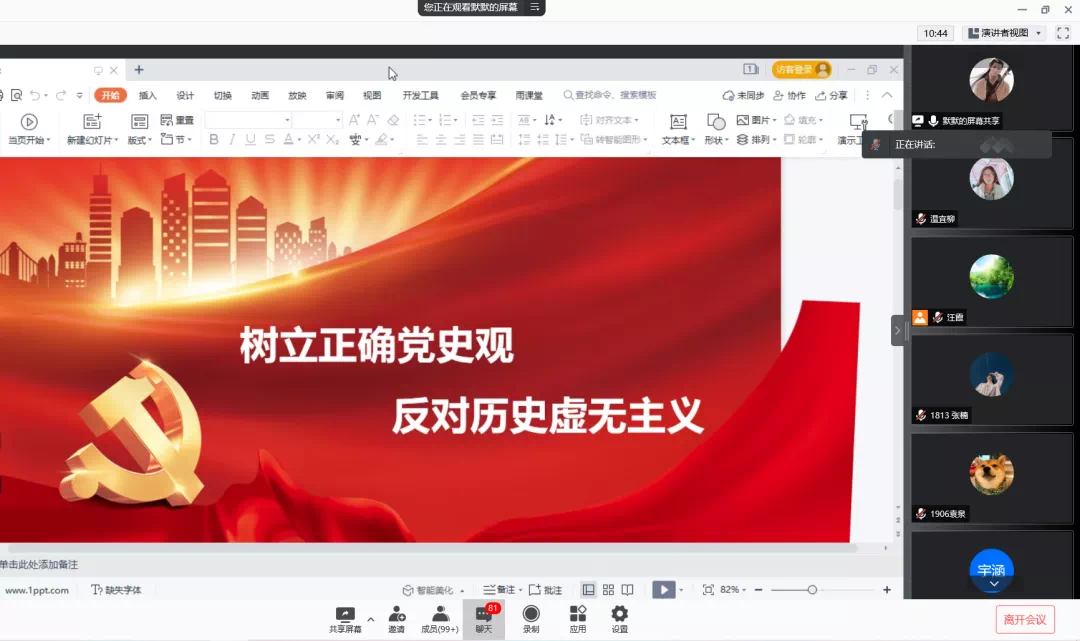This screenshot has width=1080, height=641.
Task: Open the 聊天 chat panel
Action: [483, 618]
